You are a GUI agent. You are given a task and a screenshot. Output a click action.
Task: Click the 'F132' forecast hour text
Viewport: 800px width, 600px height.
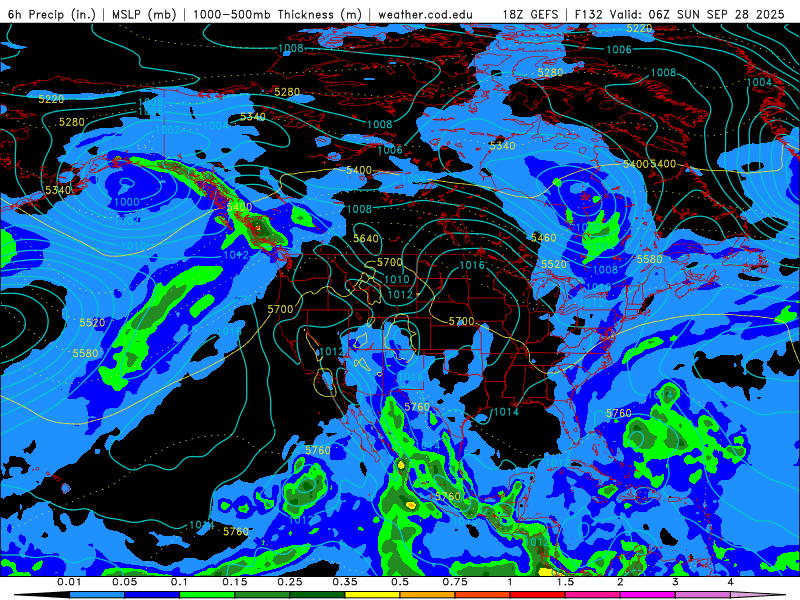coord(589,14)
